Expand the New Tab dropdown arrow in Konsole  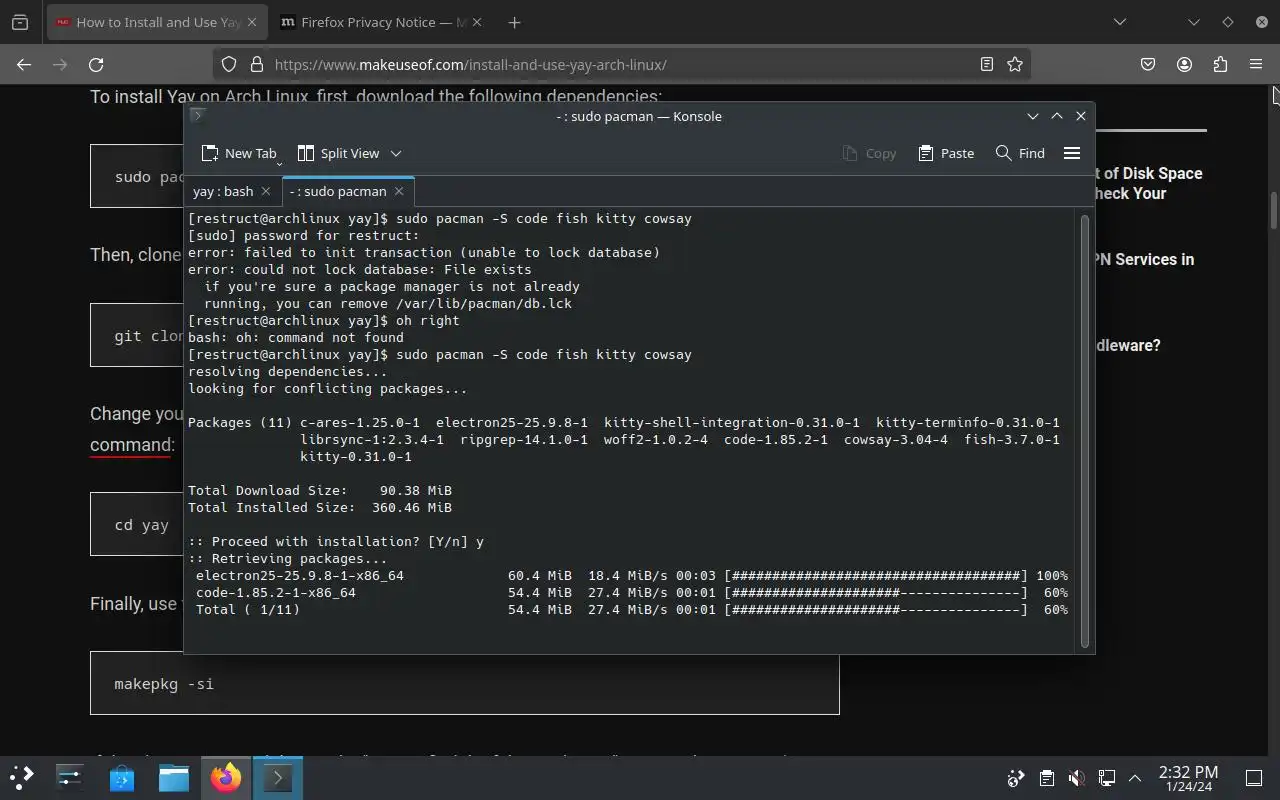pyautogui.click(x=279, y=163)
